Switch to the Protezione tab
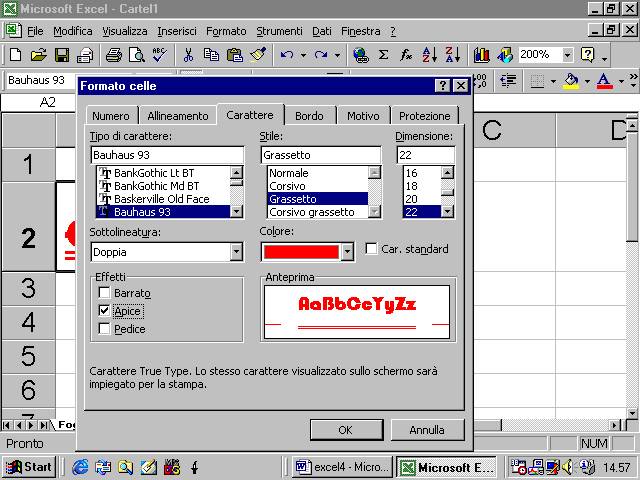This screenshot has width=640, height=480. (424, 116)
